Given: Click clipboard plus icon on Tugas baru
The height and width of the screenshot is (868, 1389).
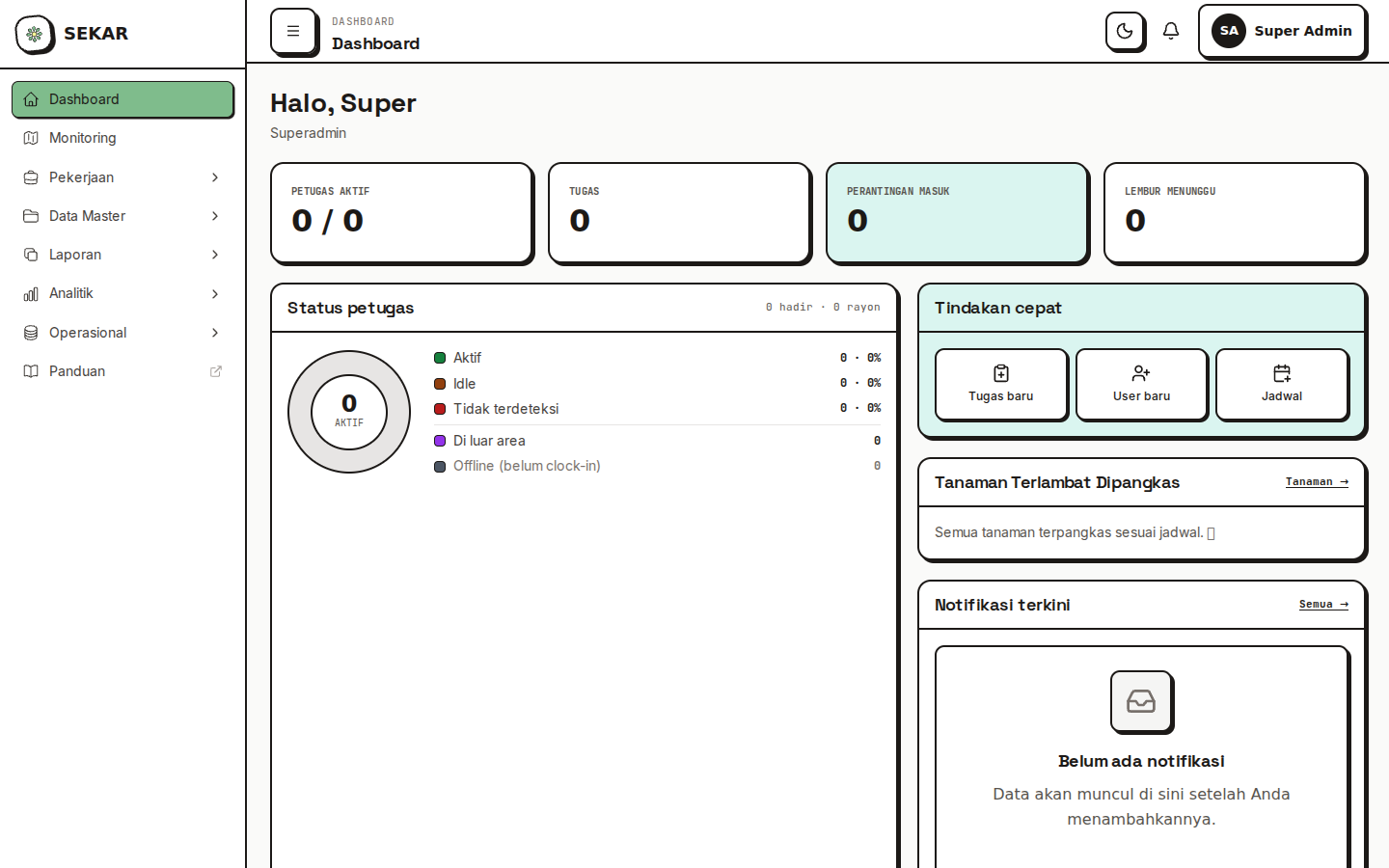Looking at the screenshot, I should [1001, 373].
